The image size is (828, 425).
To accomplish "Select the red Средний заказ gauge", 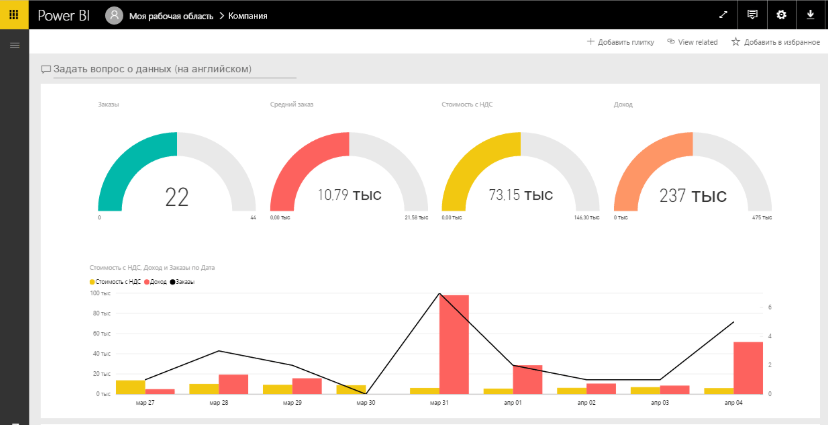I will click(349, 172).
